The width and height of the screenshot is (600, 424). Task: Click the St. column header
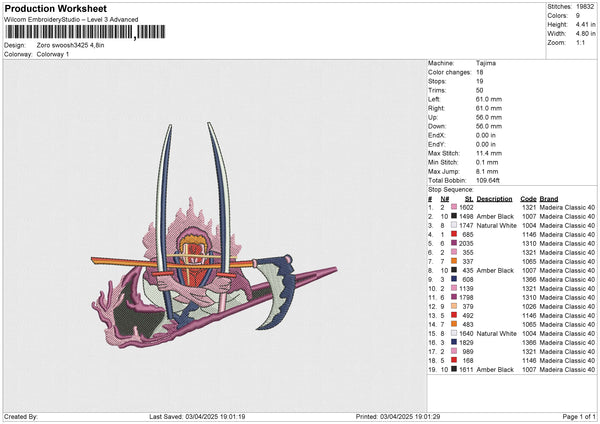(x=469, y=199)
